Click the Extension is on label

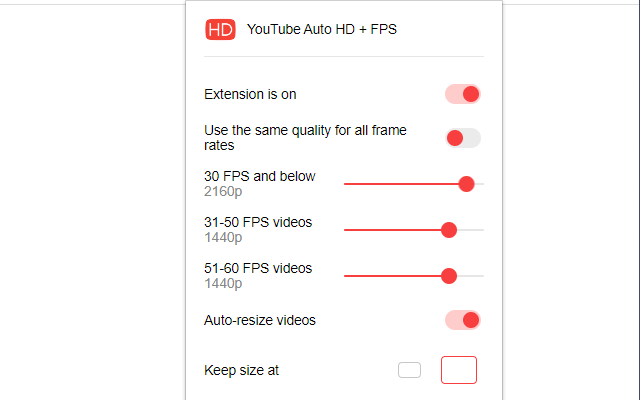(x=250, y=94)
